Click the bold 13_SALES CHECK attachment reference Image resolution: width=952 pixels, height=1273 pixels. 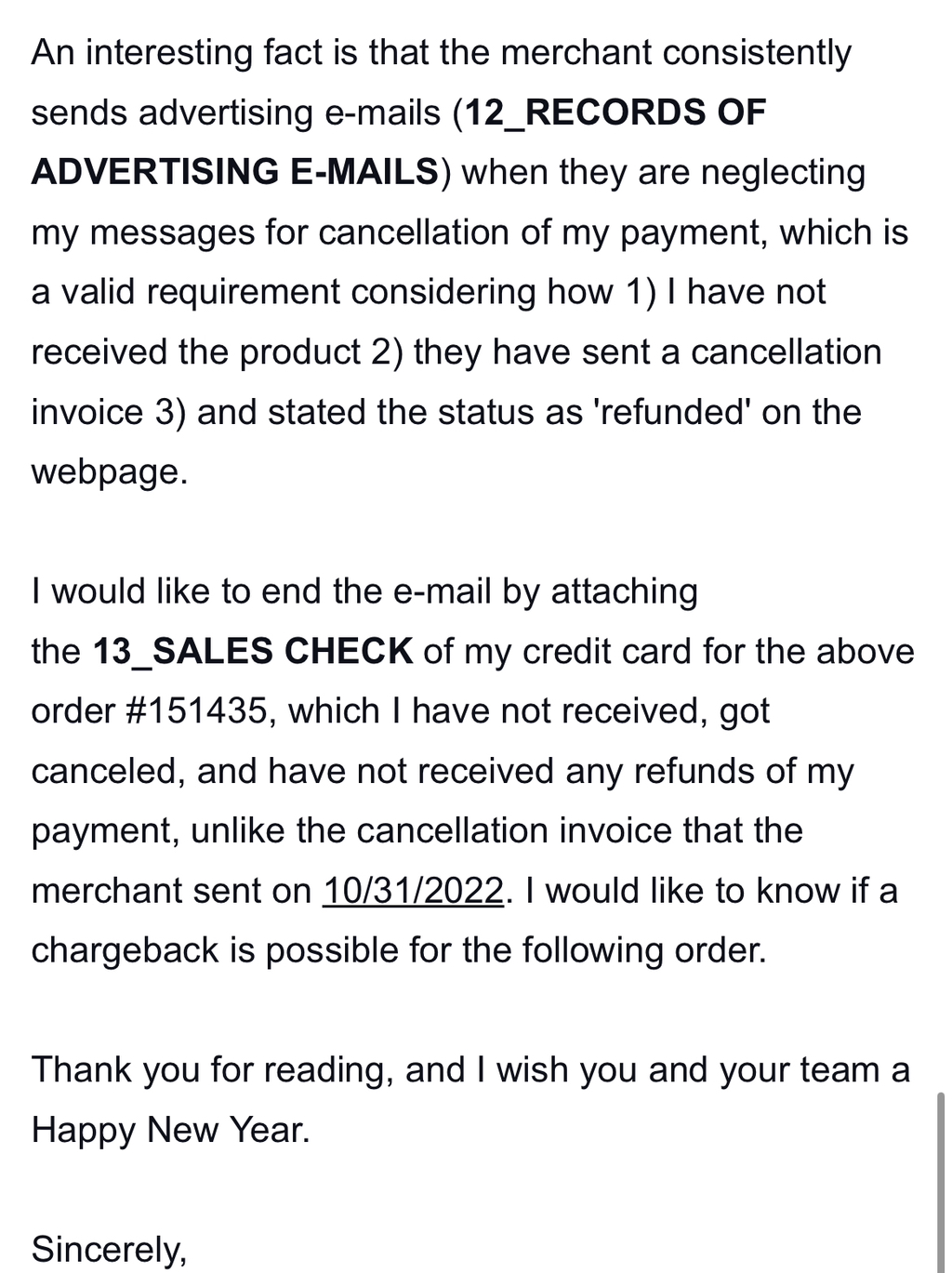[x=253, y=651]
